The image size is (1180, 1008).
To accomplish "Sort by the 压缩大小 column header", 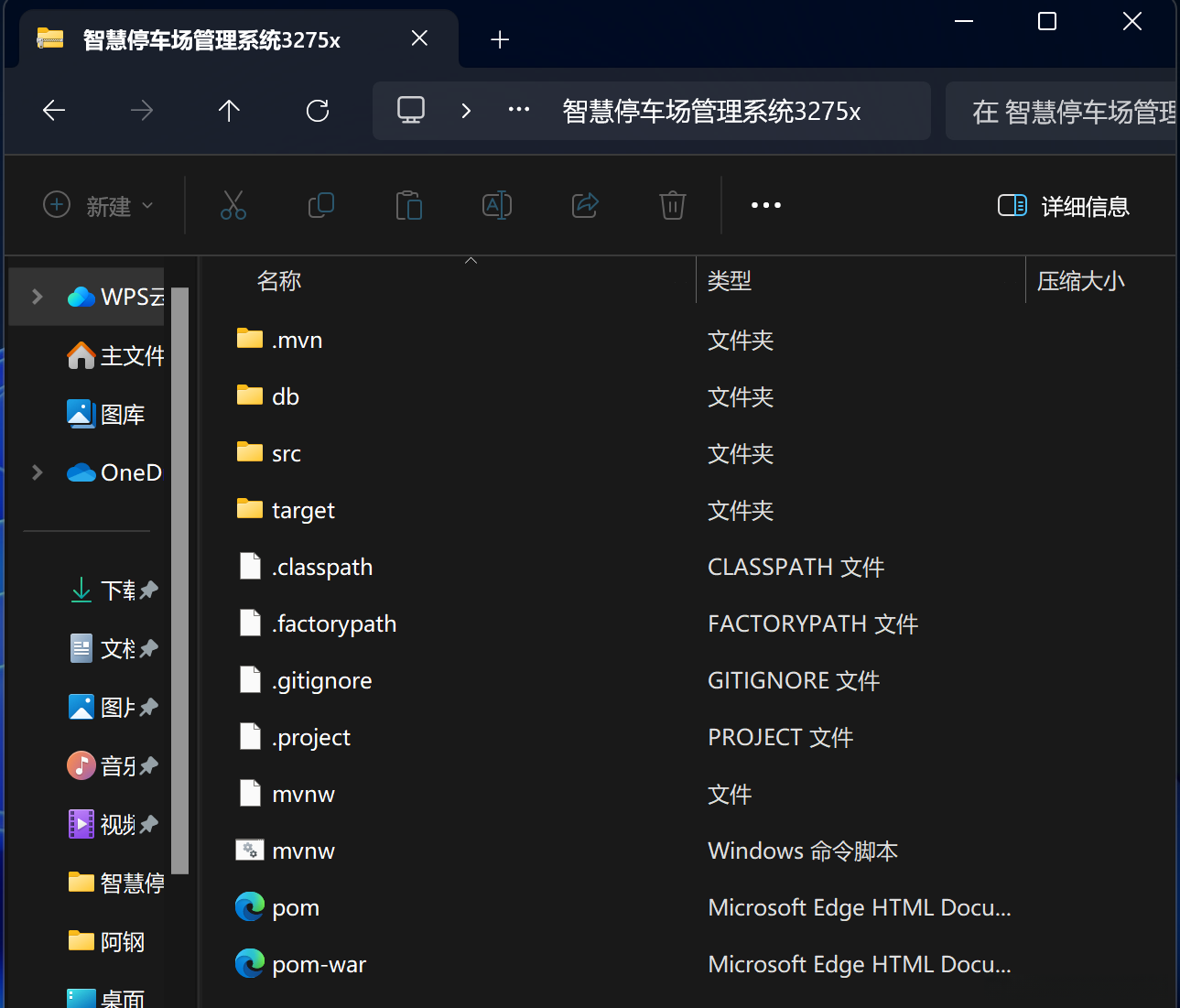I will (x=1081, y=281).
